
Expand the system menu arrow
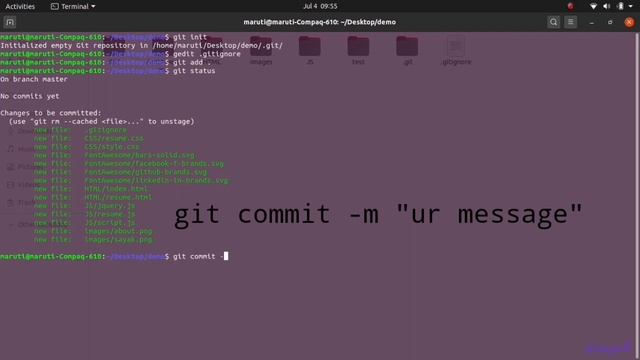631,6
